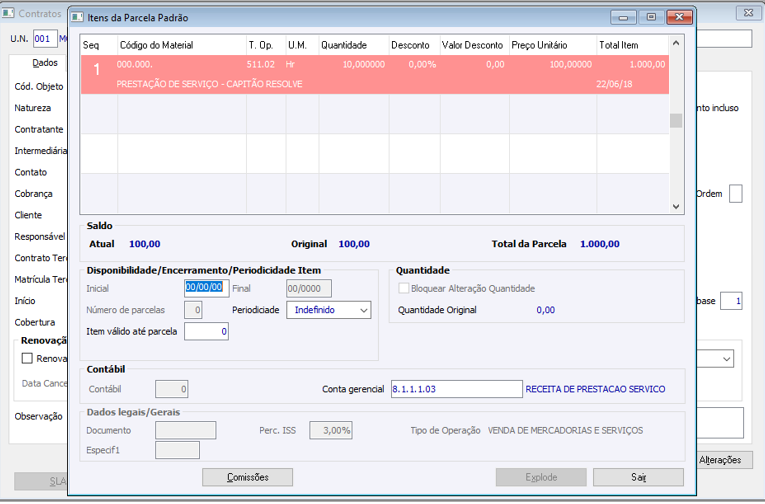Click the Contratos window icon

coord(8,13)
